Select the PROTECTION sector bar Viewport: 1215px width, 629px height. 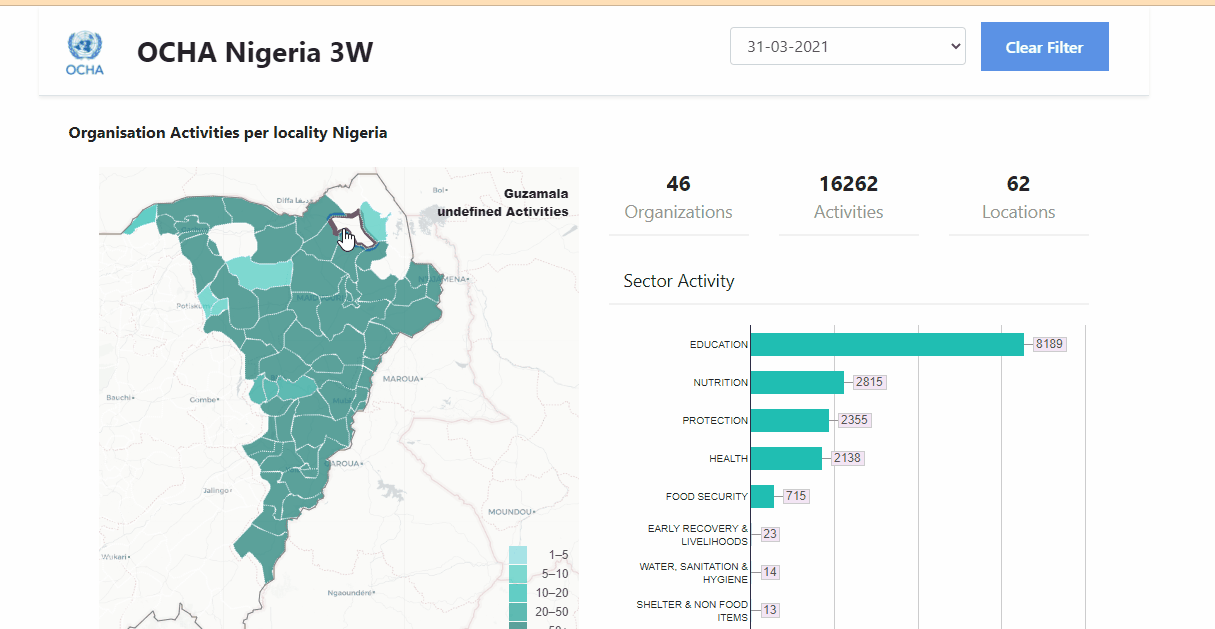coord(790,420)
